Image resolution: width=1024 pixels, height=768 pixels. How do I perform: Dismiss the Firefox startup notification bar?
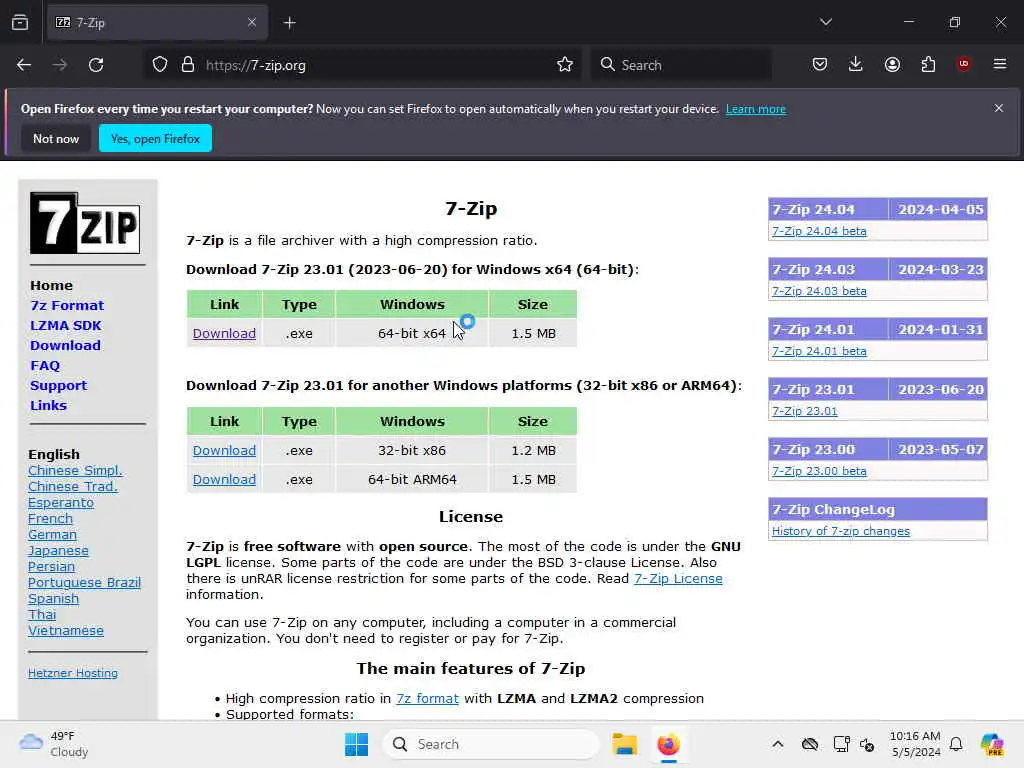(x=999, y=108)
